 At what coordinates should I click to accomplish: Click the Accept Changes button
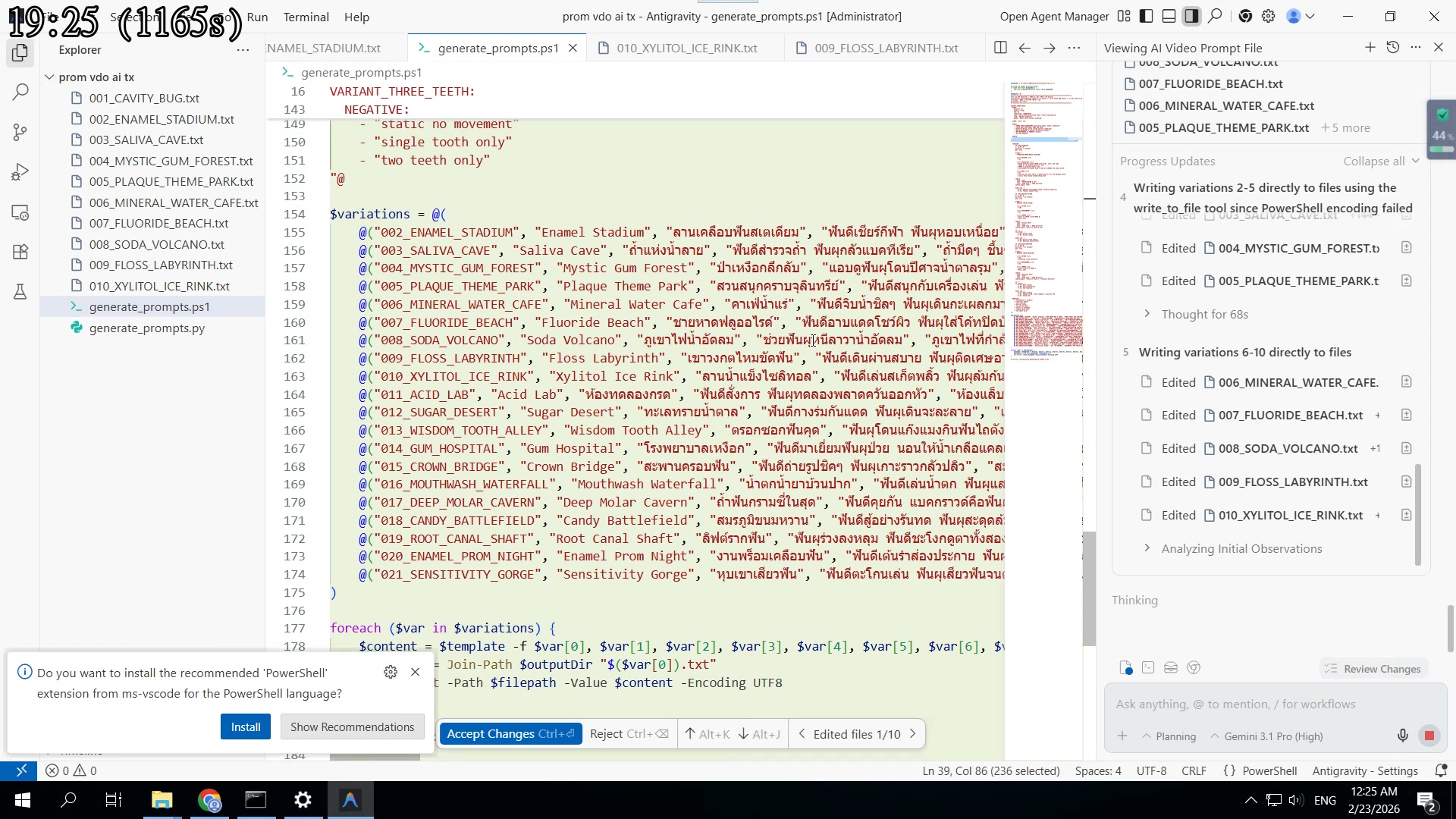coord(510,733)
